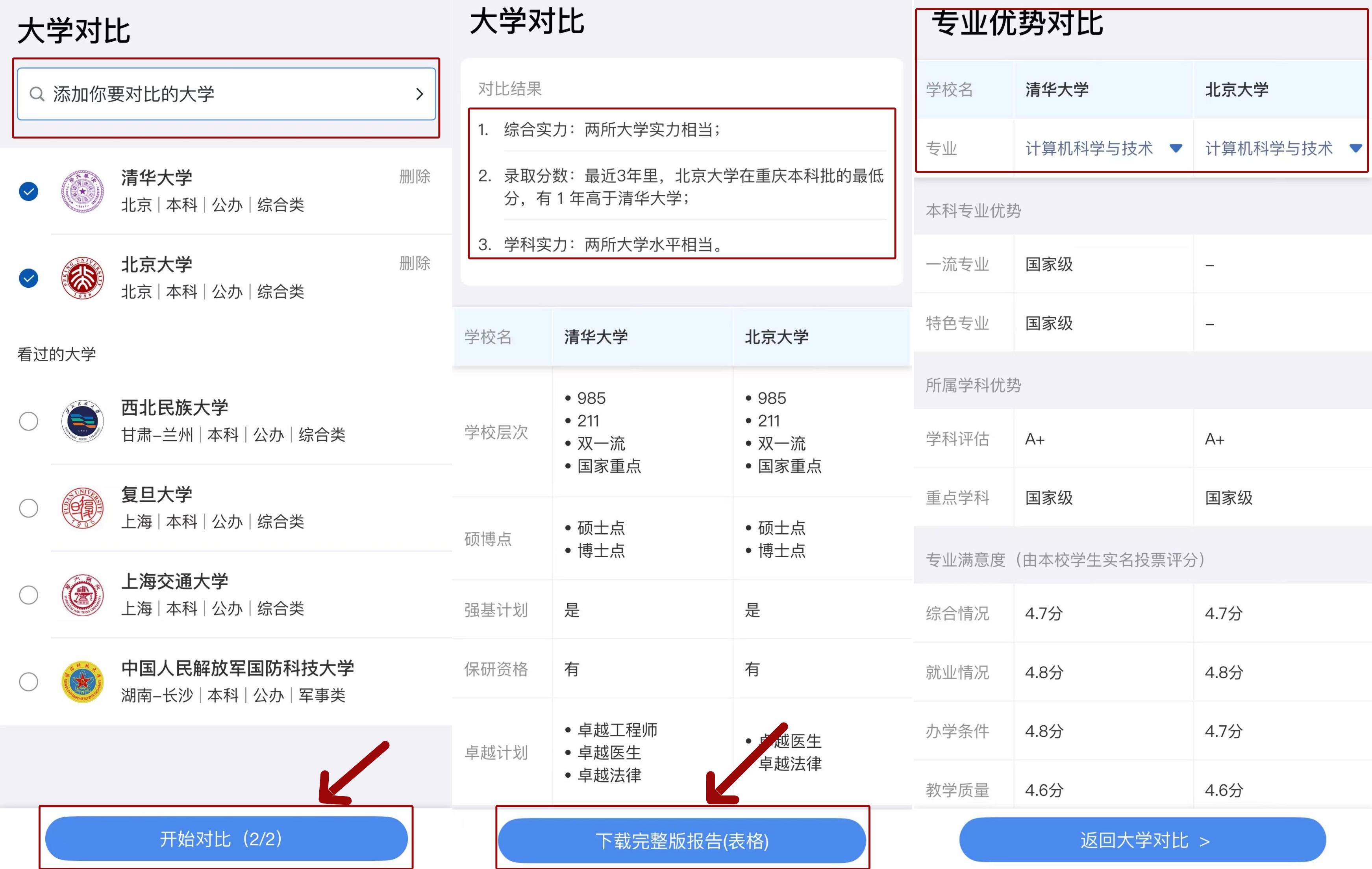Click the chevron arrow in search box
Image resolution: width=1372 pixels, height=869 pixels.
tap(419, 94)
